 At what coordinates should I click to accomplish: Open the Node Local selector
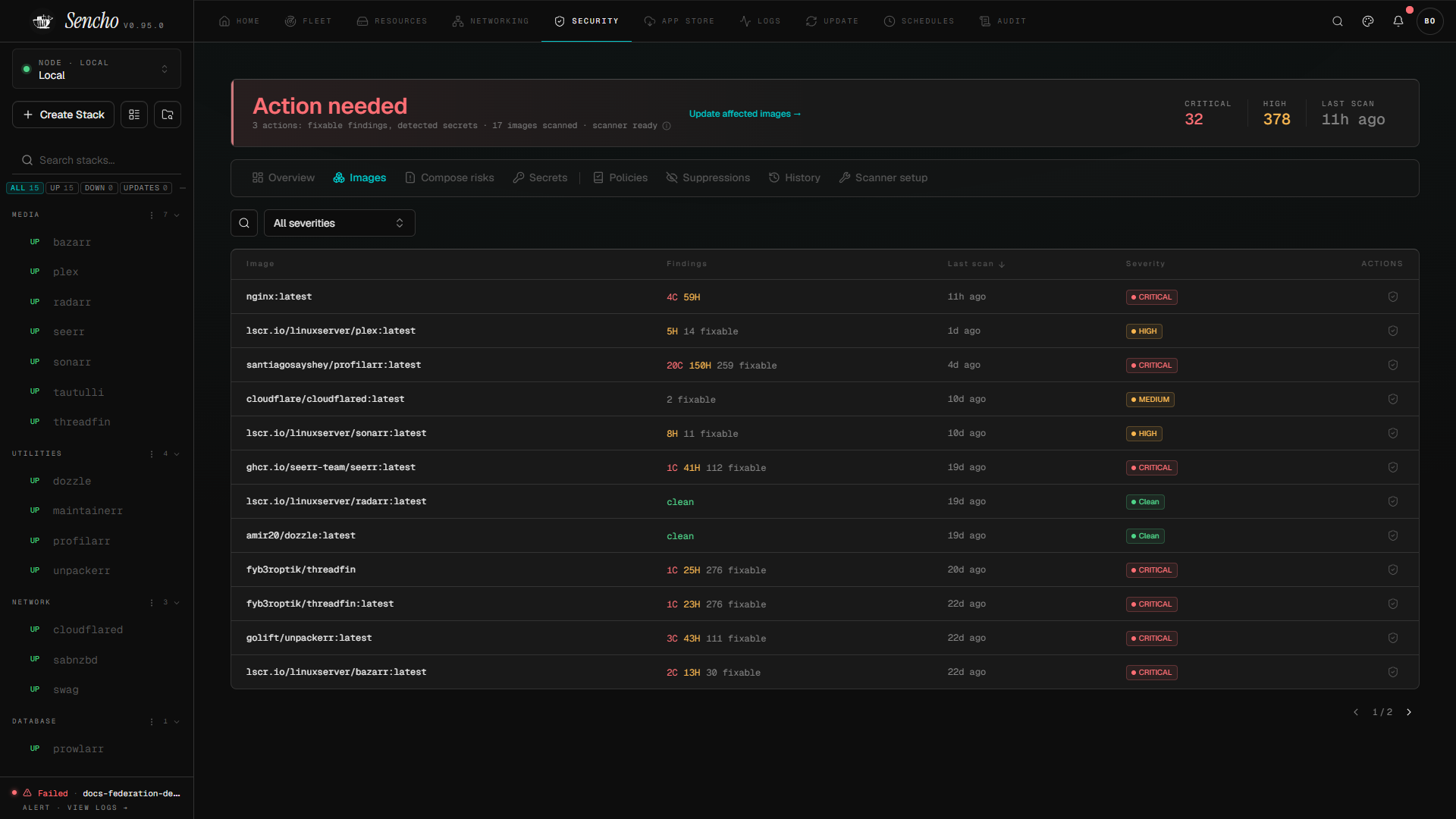(x=96, y=69)
